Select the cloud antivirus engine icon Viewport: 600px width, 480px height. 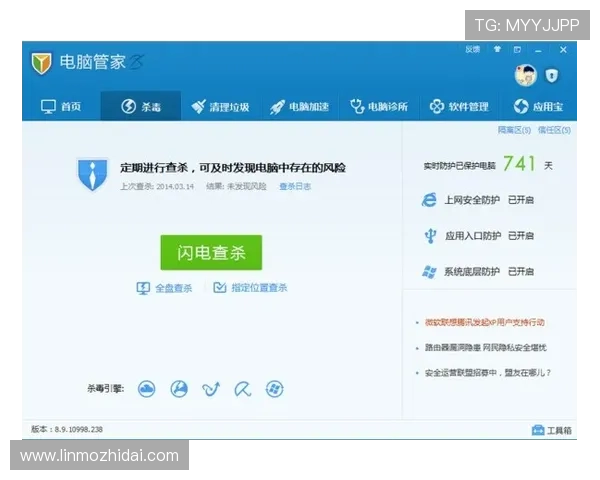pyautogui.click(x=147, y=389)
